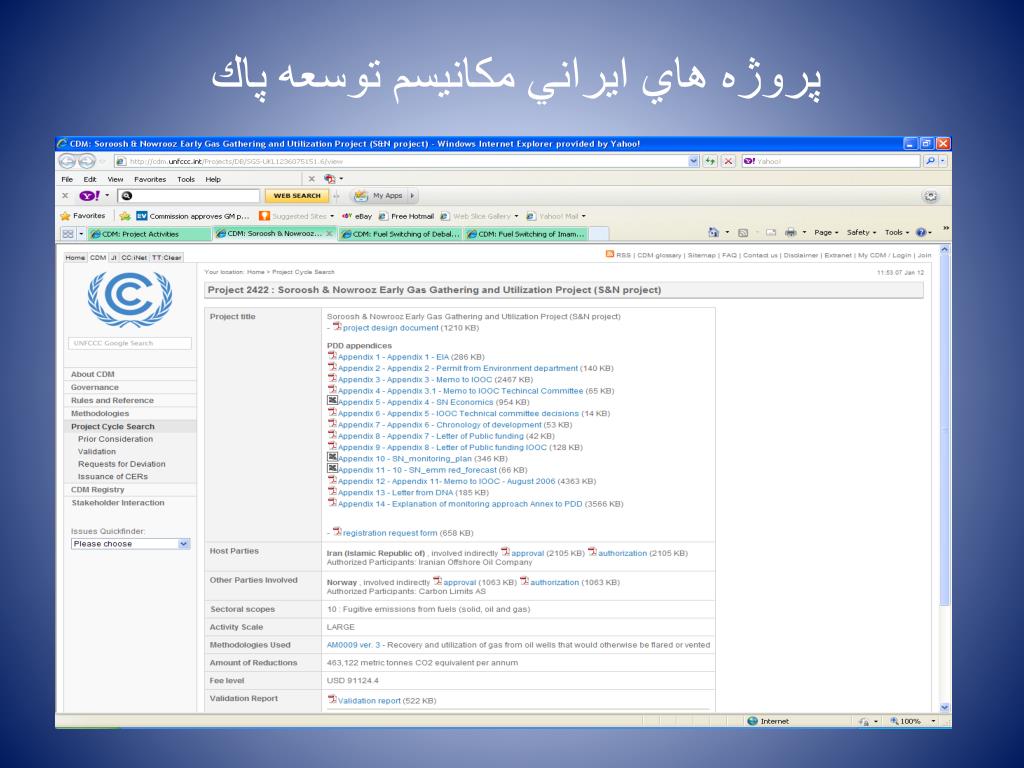
Task: Switch to 'CDM: Fuel Switching of Debal...' tab
Action: pos(400,234)
